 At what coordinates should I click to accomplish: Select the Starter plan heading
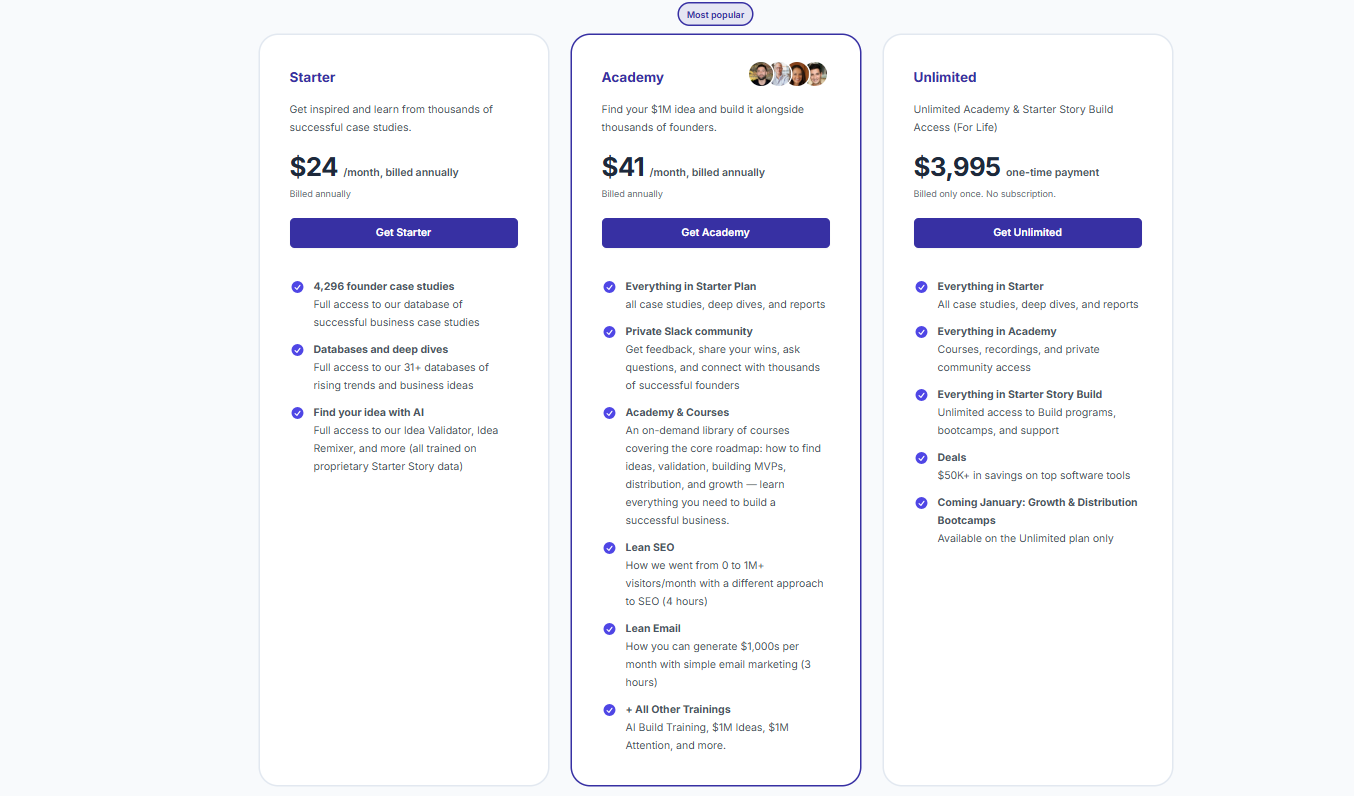click(312, 77)
